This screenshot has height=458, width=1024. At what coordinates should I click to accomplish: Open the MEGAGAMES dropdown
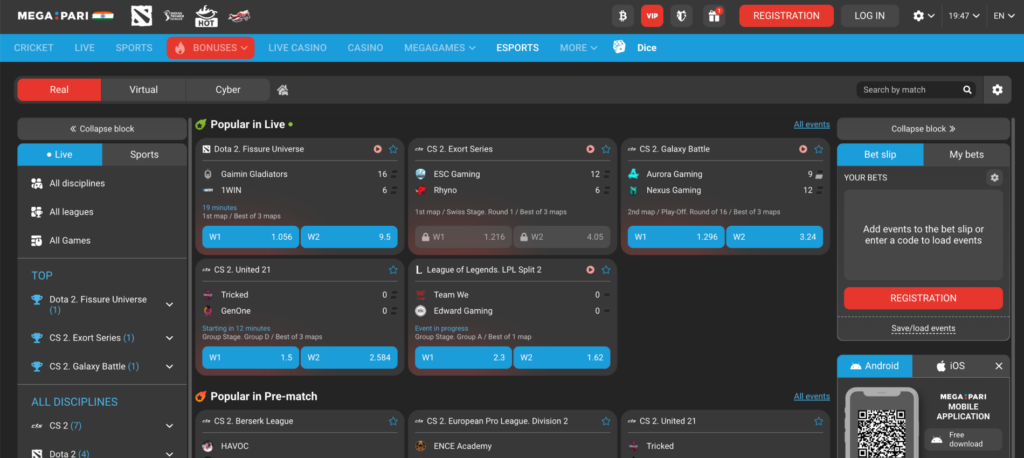point(440,48)
